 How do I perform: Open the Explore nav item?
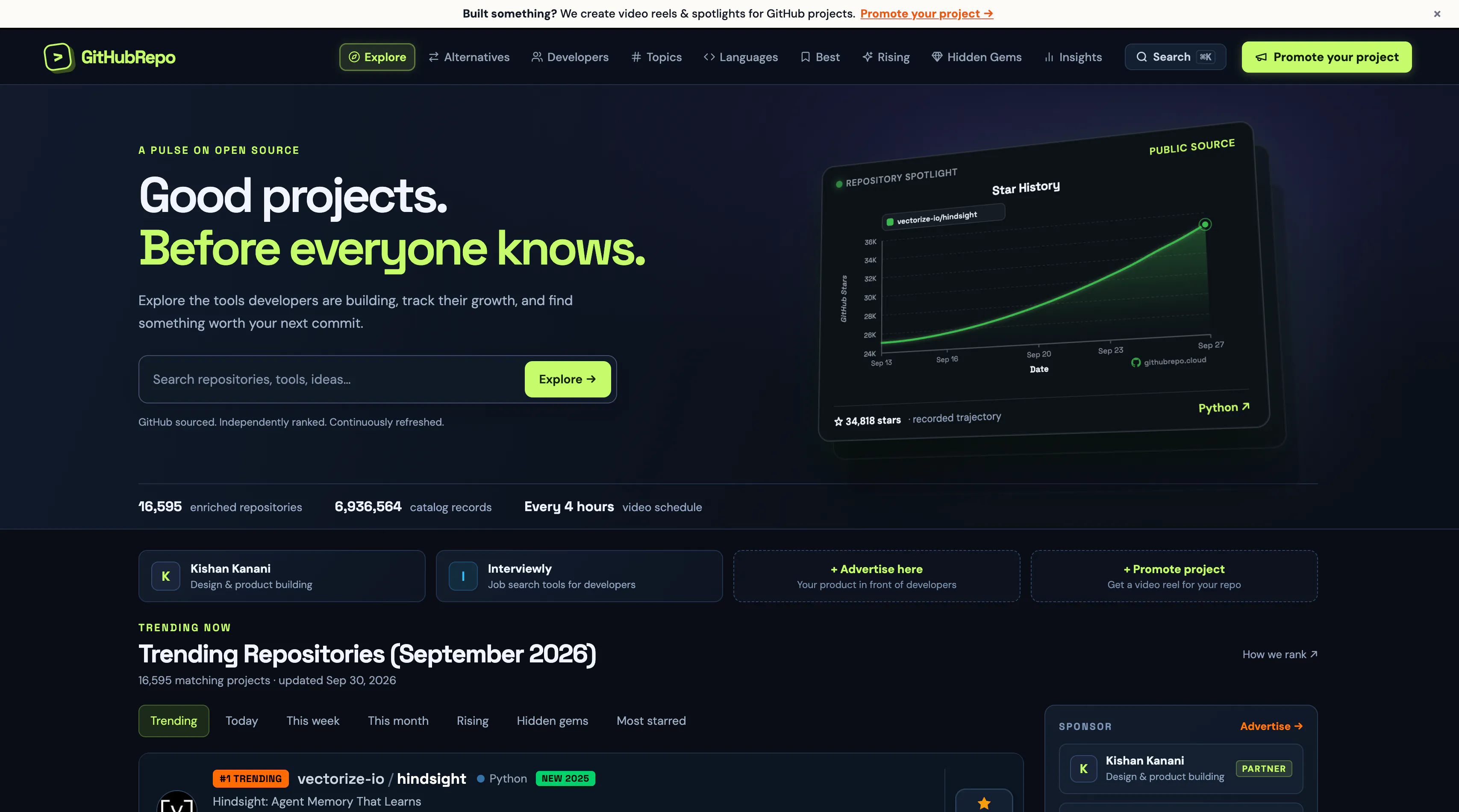click(377, 57)
